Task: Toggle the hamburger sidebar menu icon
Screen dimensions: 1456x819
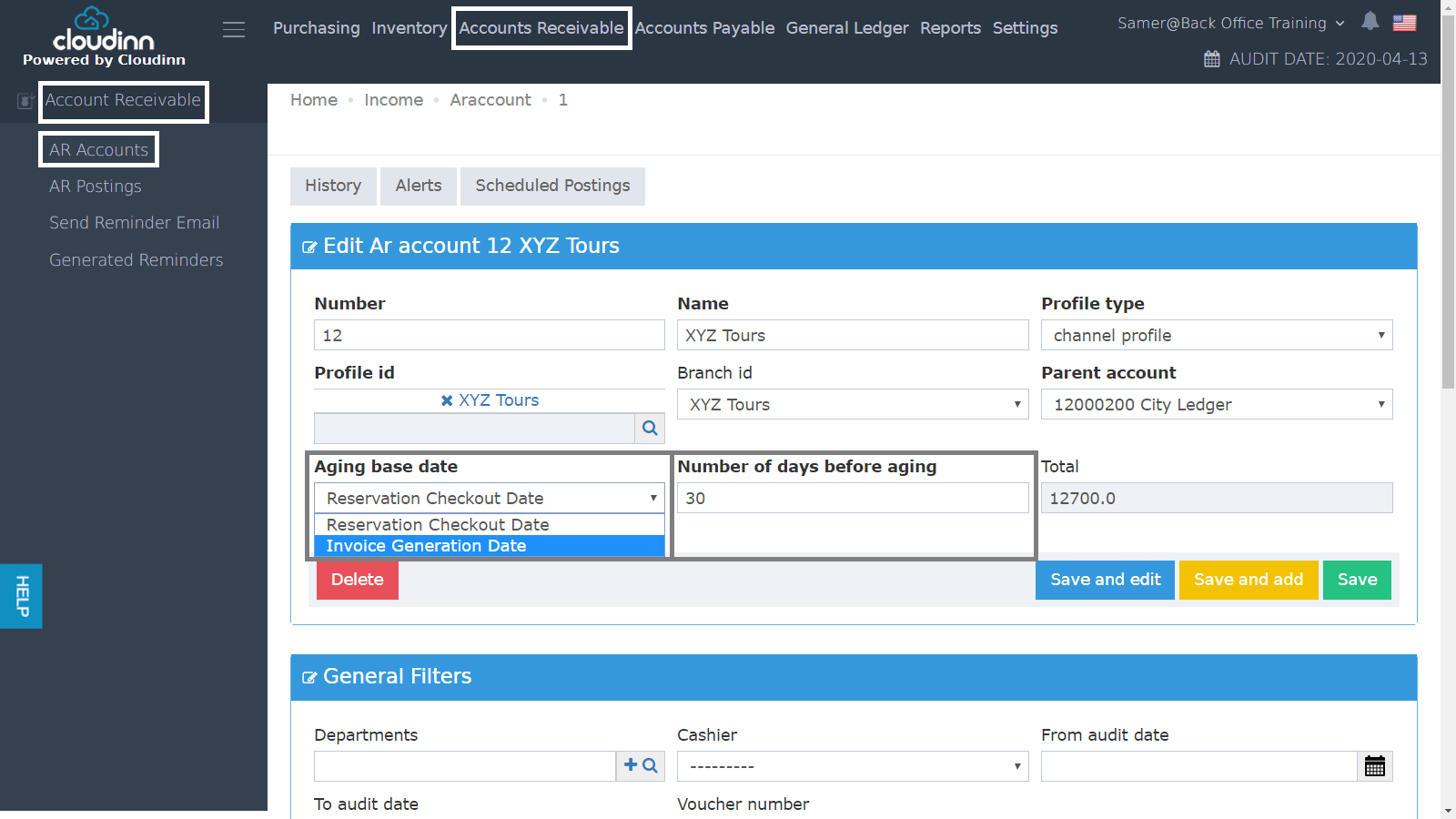Action: (x=234, y=29)
